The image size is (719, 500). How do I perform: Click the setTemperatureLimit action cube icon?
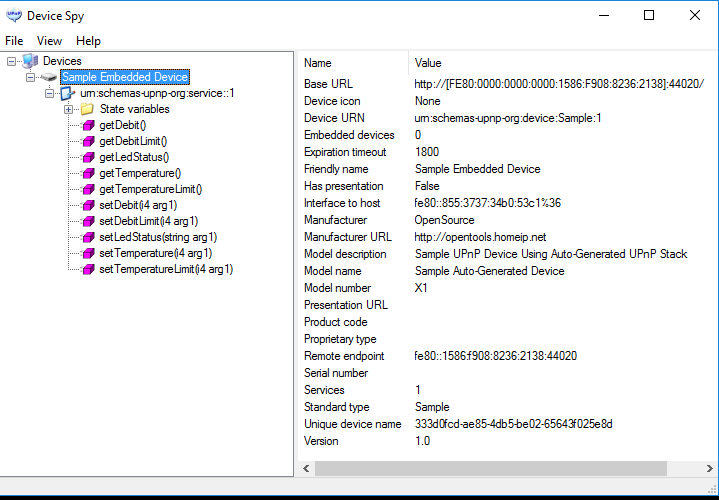[87, 269]
